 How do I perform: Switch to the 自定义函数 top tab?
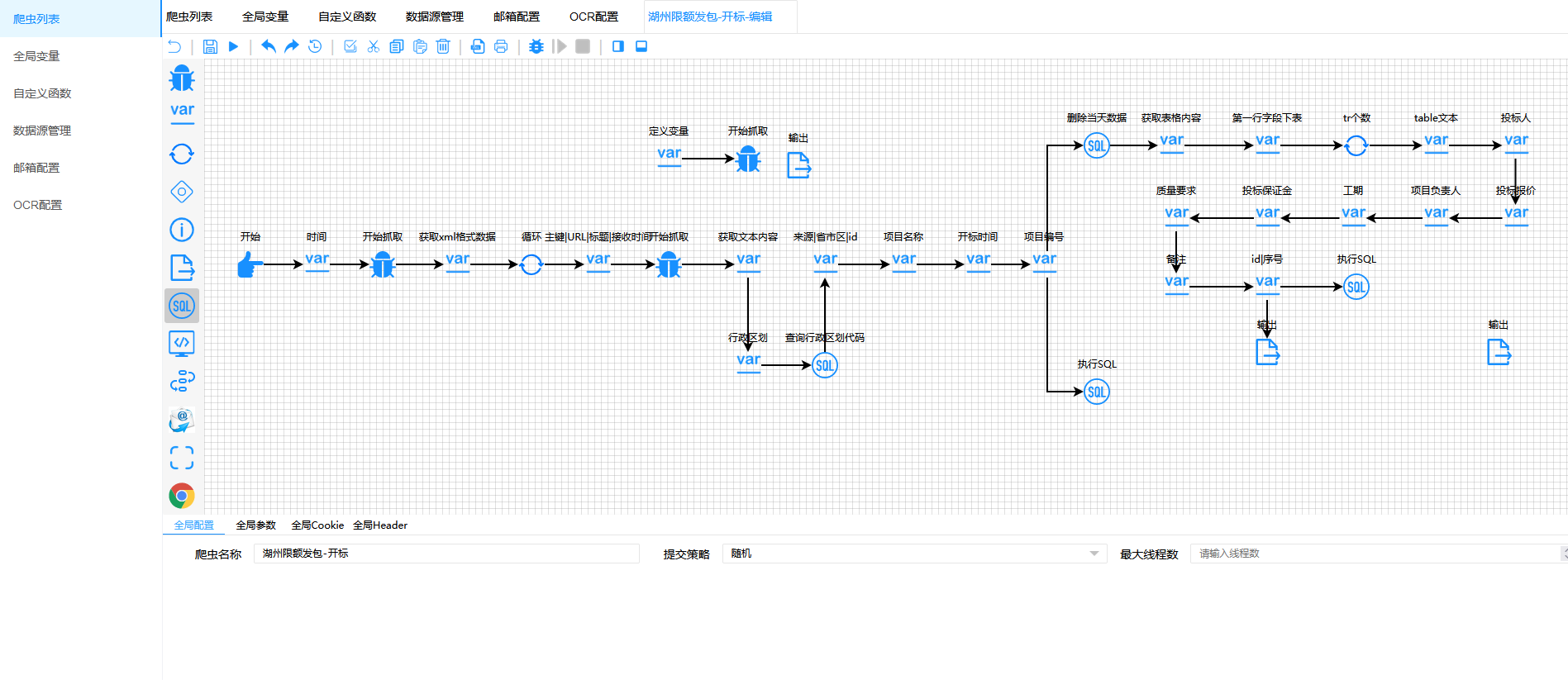click(347, 17)
